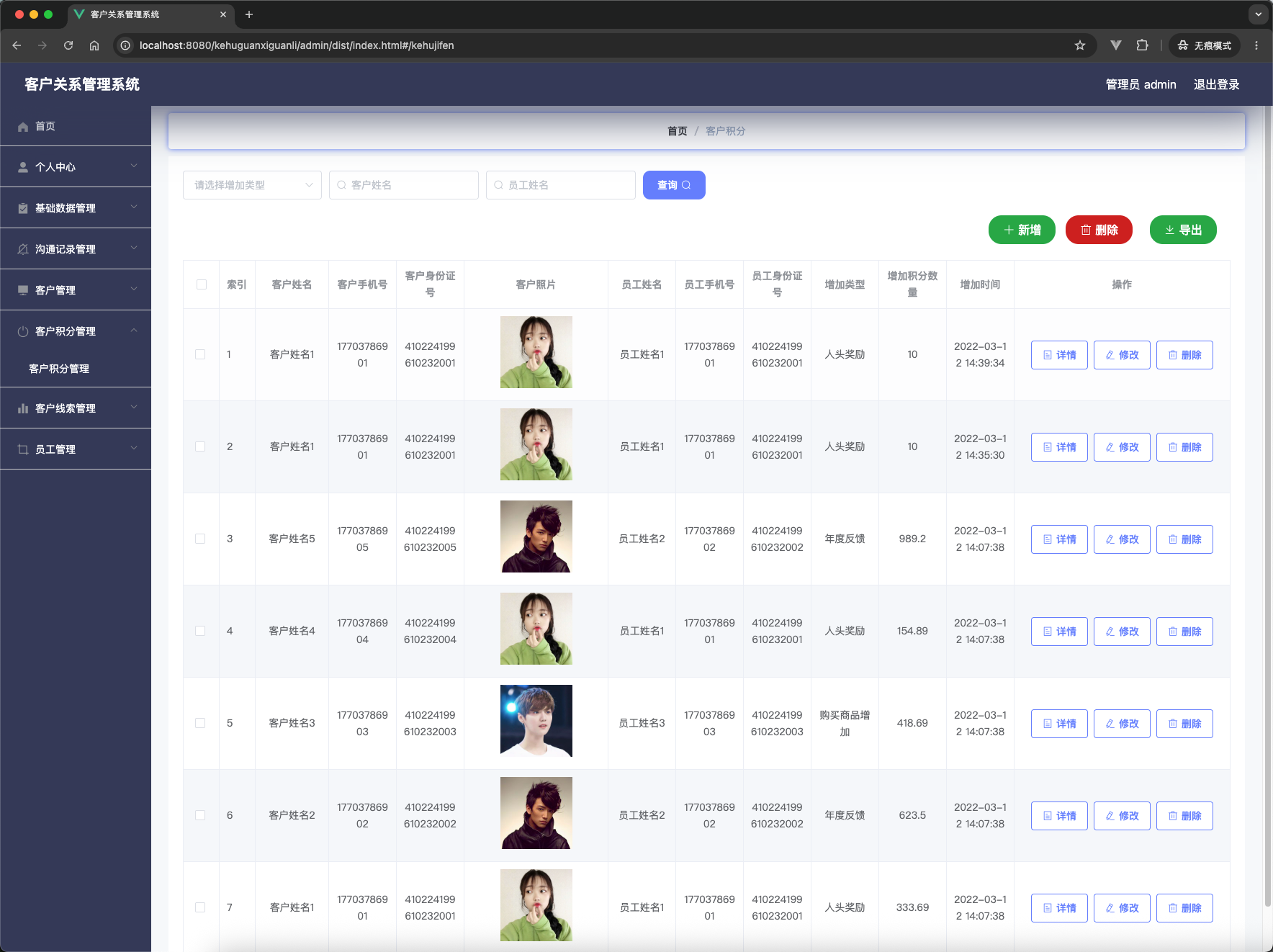Check the checkbox for row 客户姓名5

click(x=200, y=539)
